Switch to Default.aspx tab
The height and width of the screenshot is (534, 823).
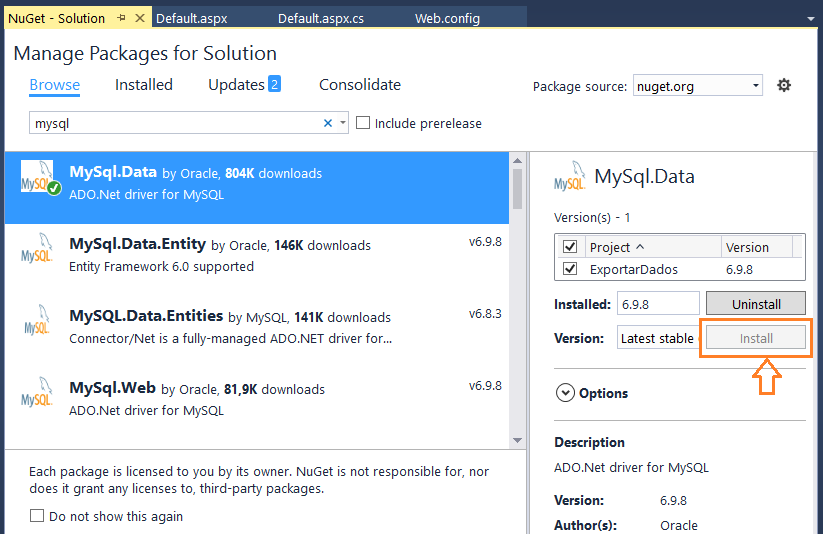pos(192,18)
